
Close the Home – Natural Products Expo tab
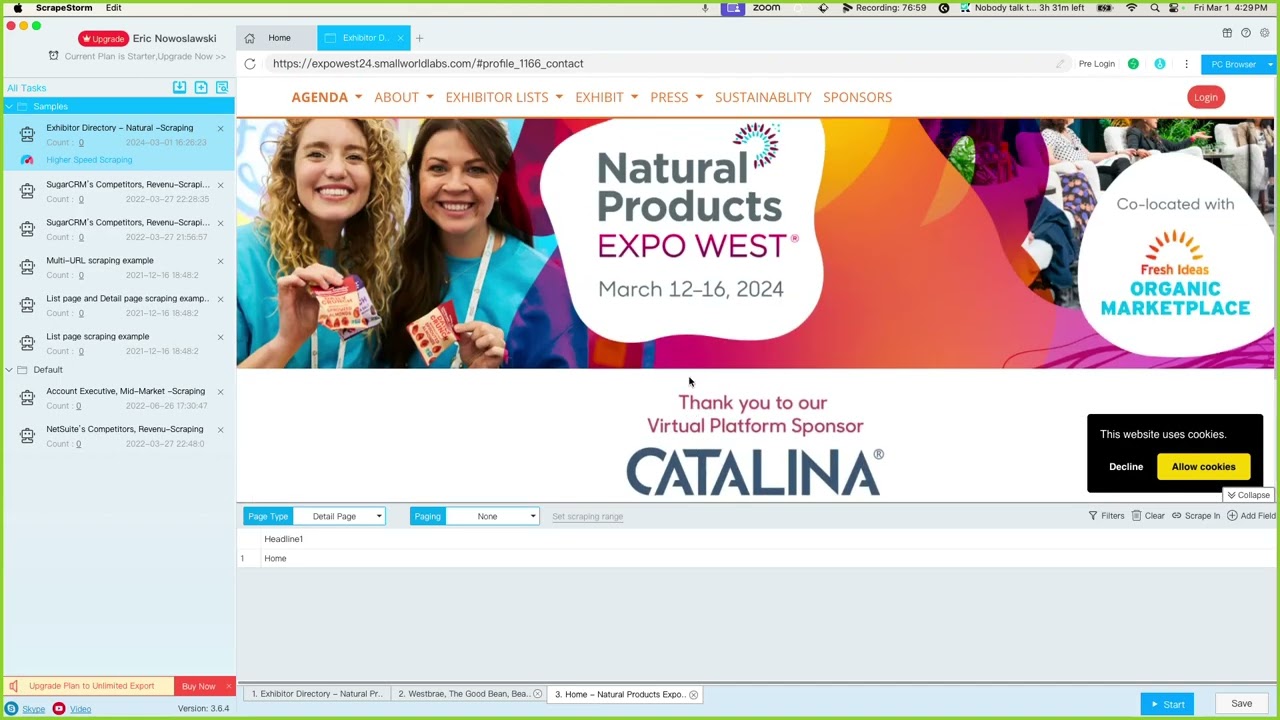(x=693, y=694)
